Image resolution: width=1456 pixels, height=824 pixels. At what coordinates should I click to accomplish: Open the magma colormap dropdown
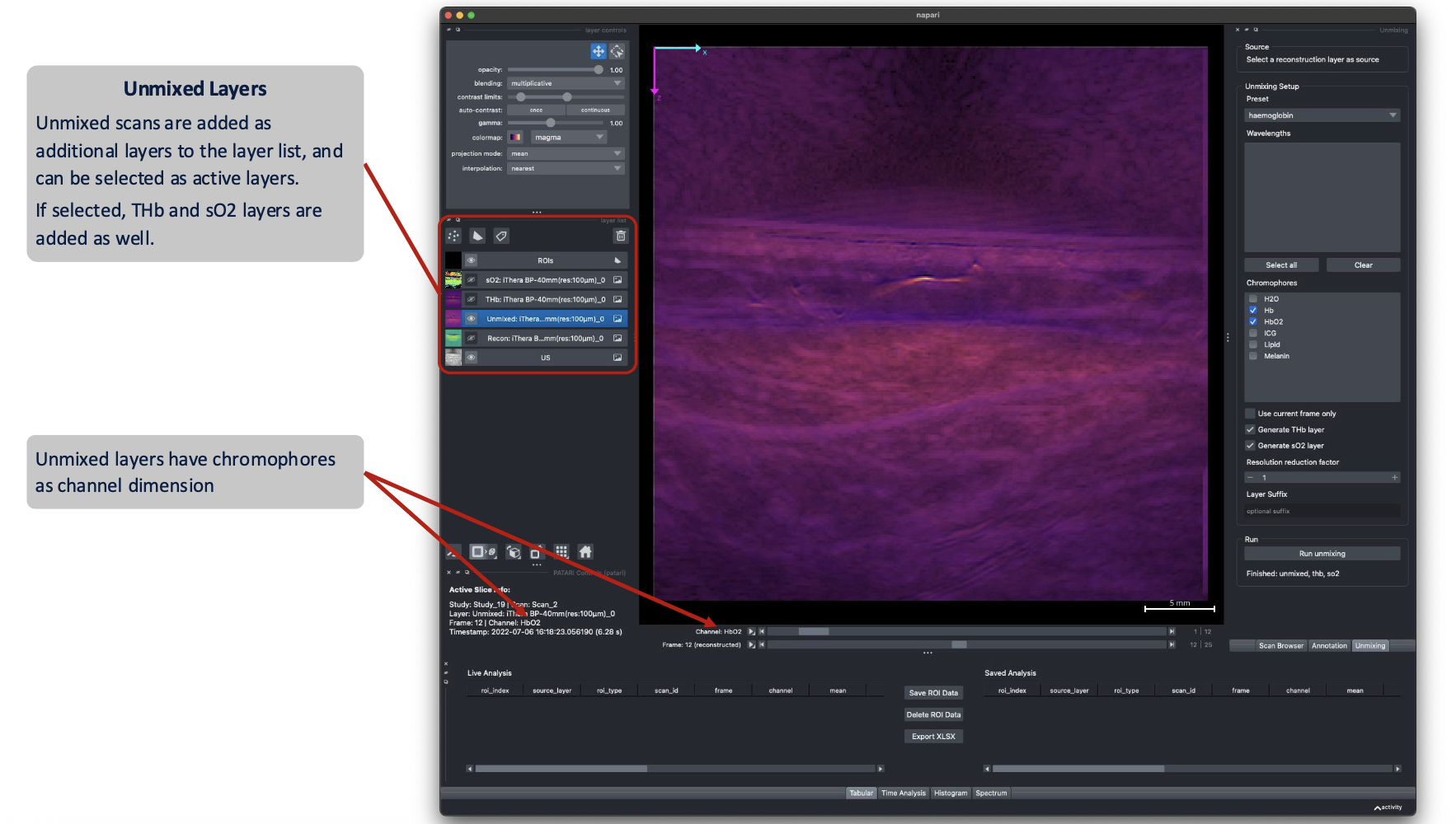(569, 138)
